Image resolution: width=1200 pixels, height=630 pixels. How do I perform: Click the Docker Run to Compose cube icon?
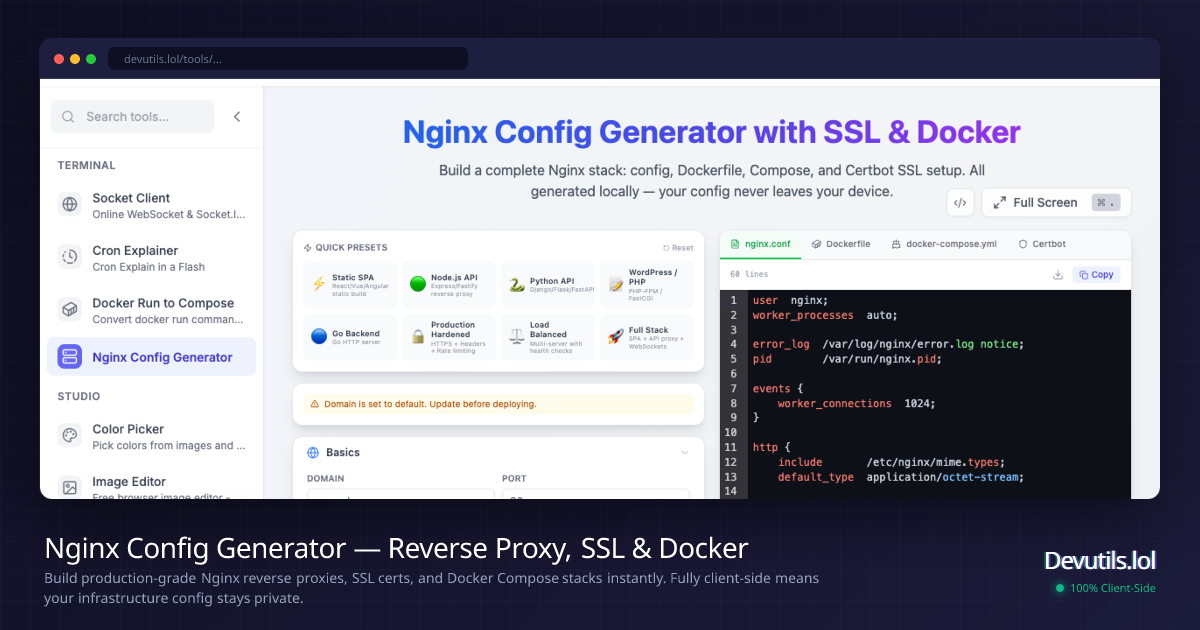70,310
